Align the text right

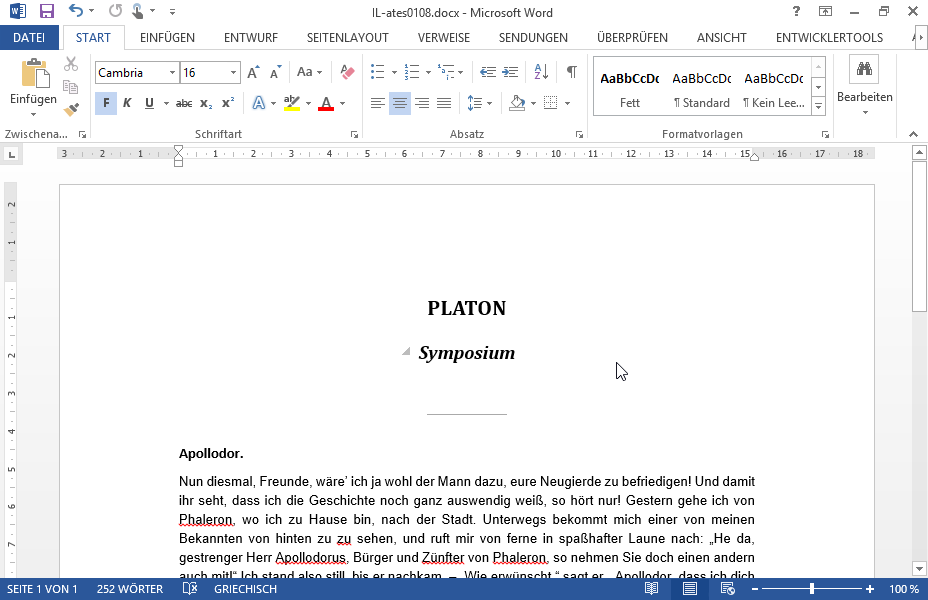click(x=422, y=104)
